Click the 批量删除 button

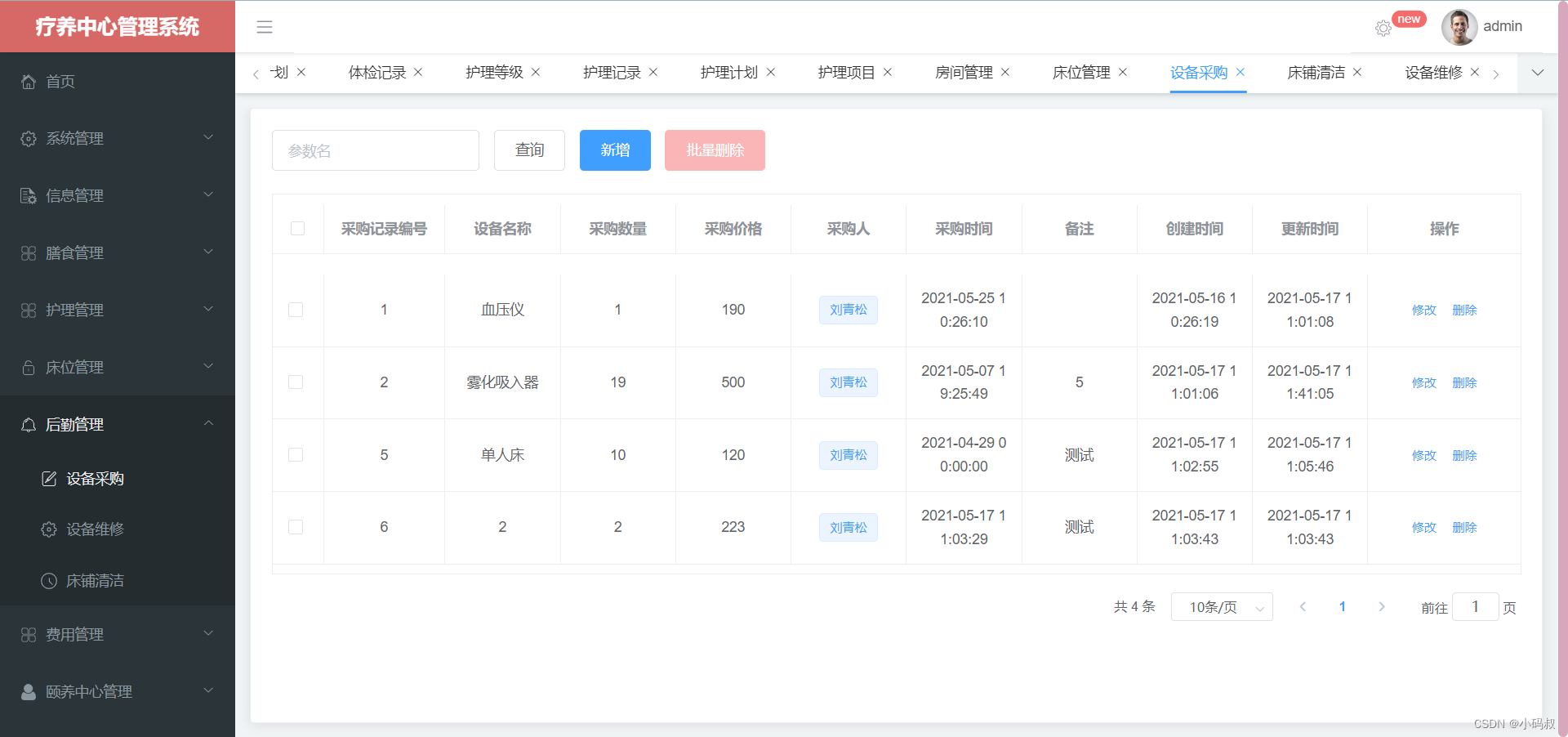click(715, 150)
